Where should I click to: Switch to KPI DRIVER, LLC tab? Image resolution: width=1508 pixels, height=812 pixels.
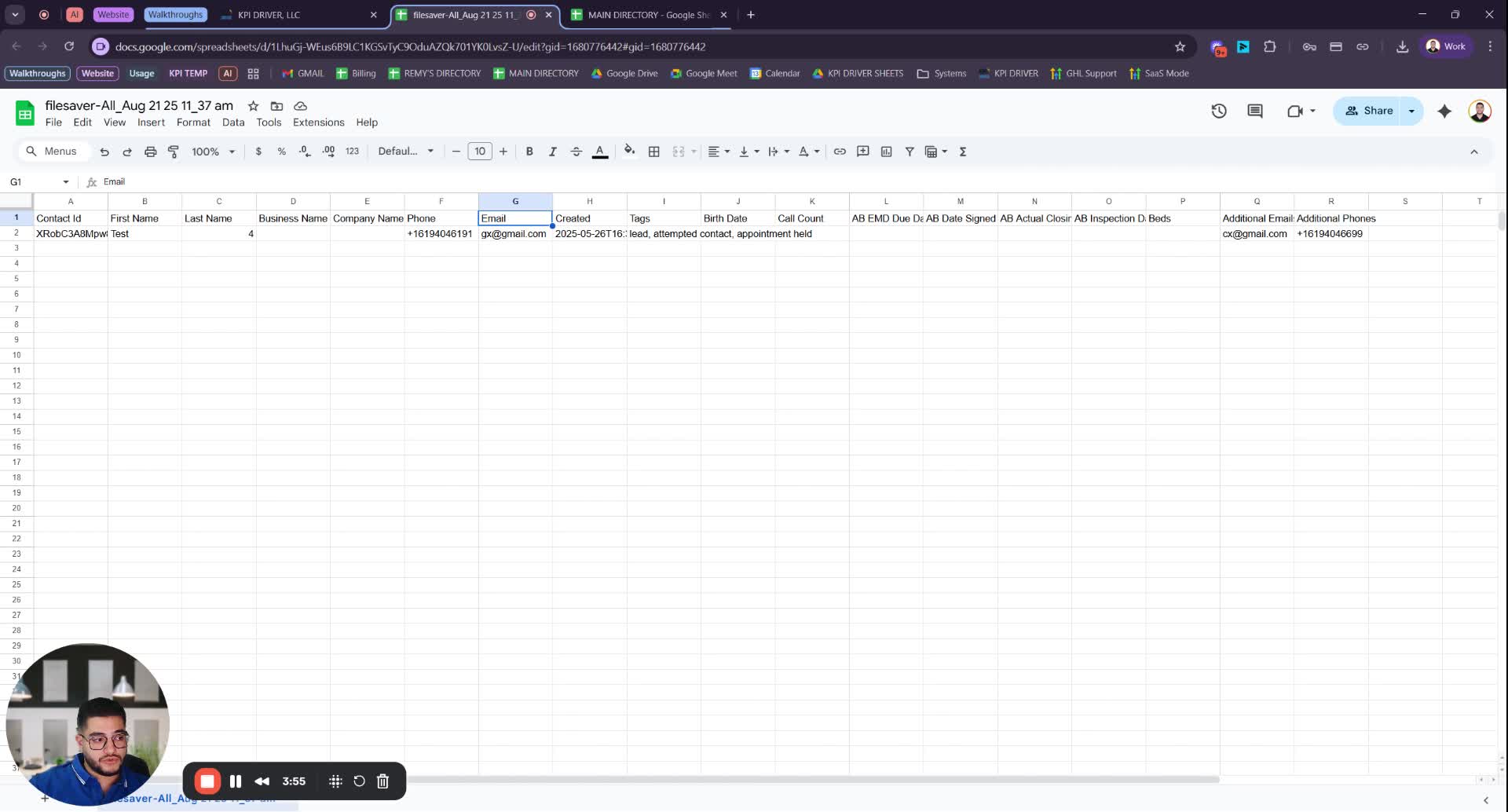(298, 15)
